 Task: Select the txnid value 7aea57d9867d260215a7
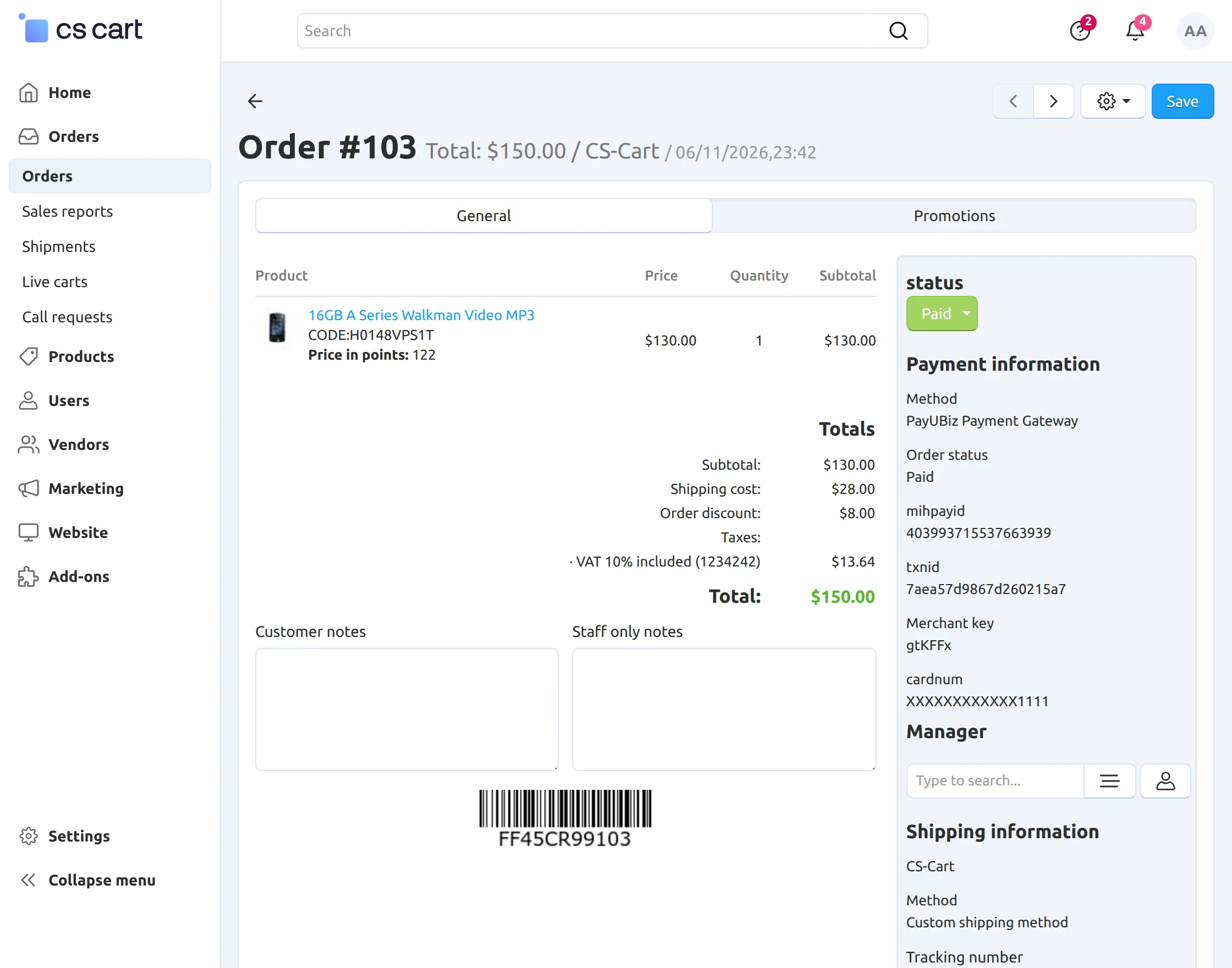[986, 589]
